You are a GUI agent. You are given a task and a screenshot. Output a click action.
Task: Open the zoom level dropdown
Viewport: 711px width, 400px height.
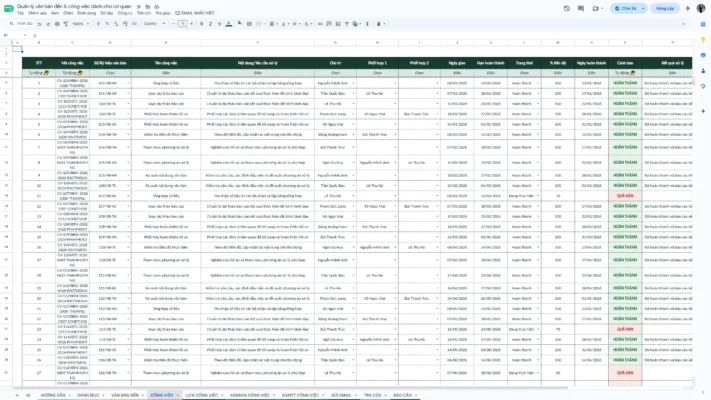tap(80, 24)
